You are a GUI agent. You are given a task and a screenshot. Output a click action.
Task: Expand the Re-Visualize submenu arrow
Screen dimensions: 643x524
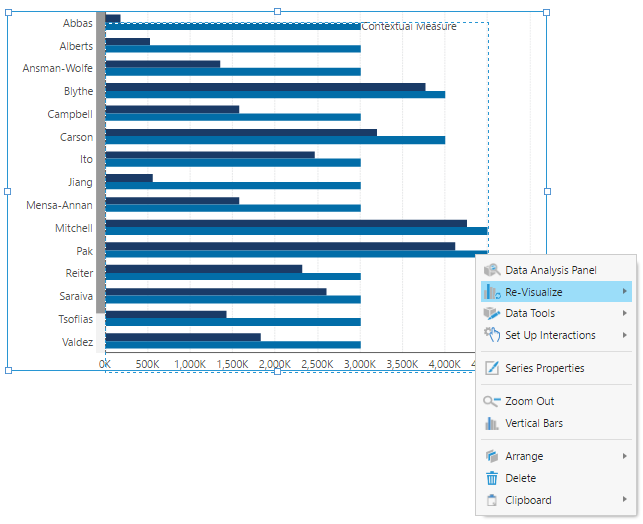point(625,292)
